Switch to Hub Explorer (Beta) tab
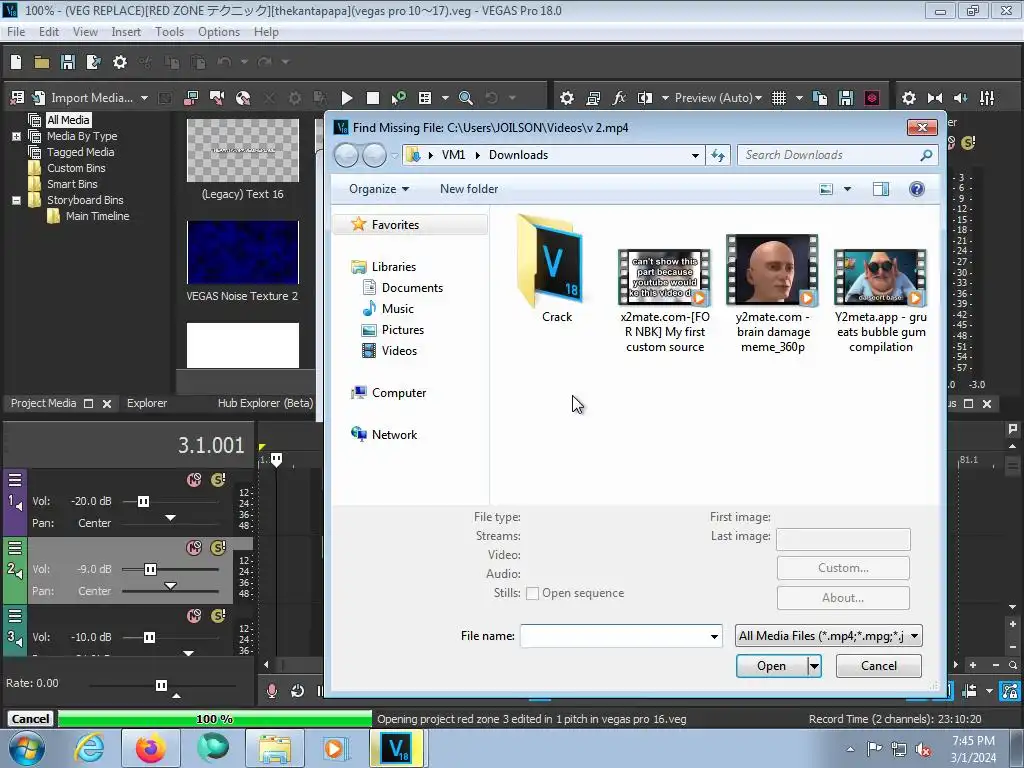This screenshot has height=768, width=1024. pos(265,404)
